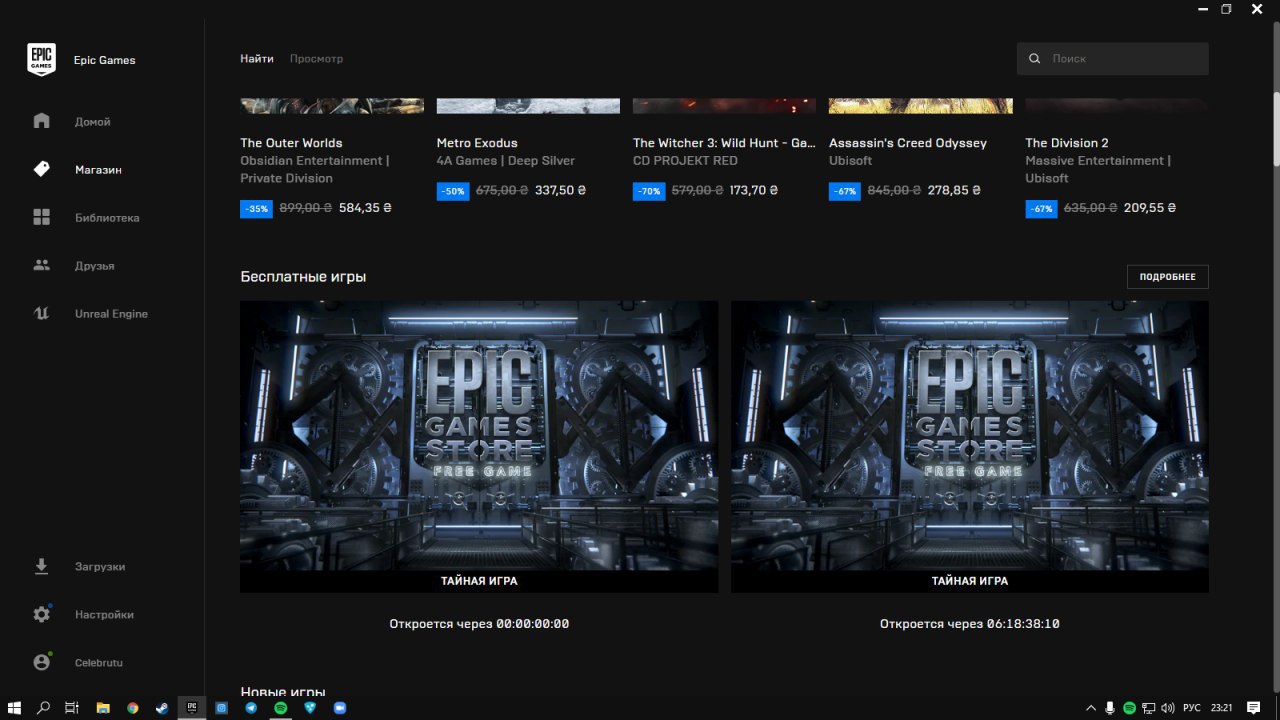Click the Spotify icon in system tray
The height and width of the screenshot is (720, 1280).
tap(1129, 707)
